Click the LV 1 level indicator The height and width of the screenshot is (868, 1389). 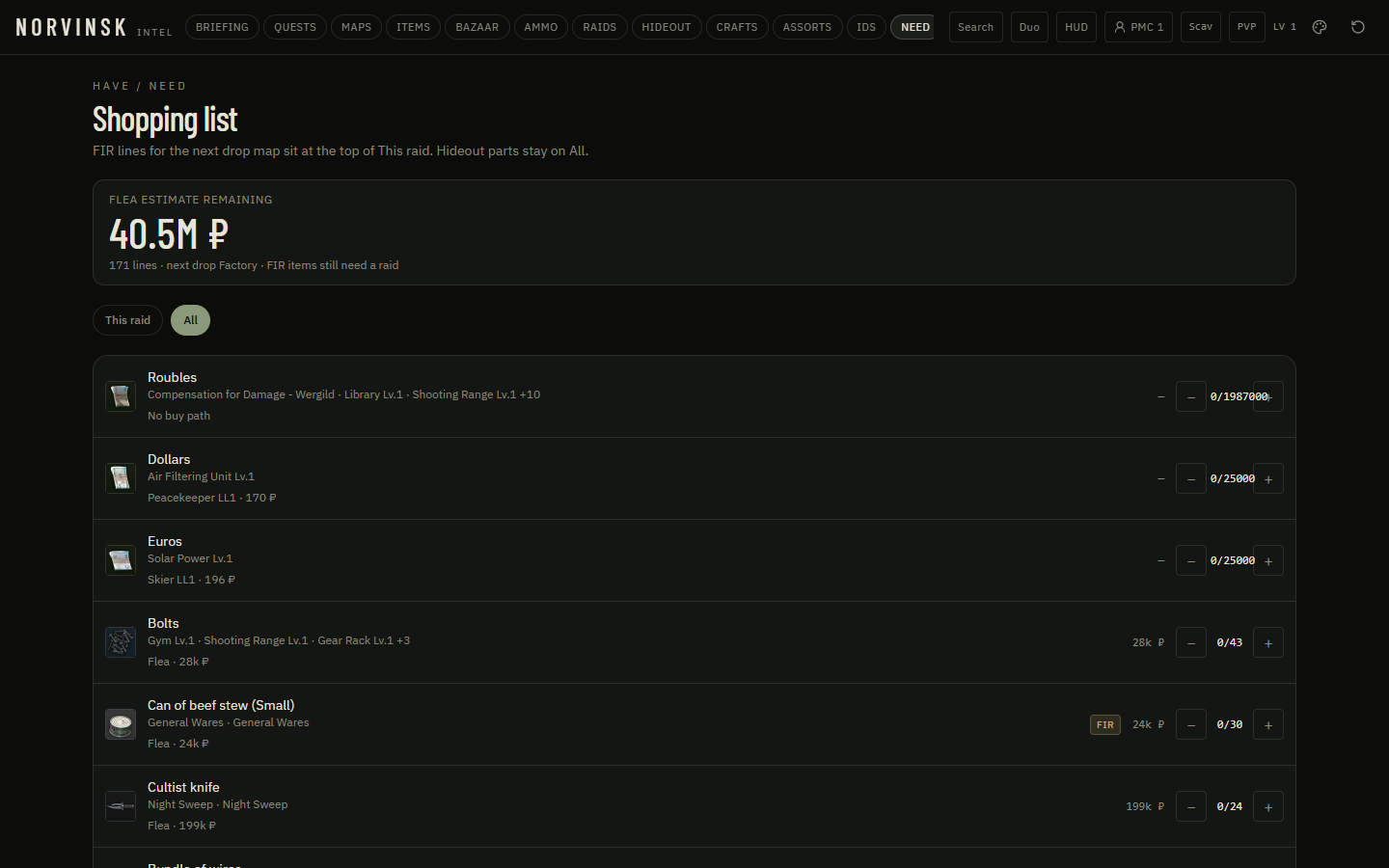(1285, 27)
